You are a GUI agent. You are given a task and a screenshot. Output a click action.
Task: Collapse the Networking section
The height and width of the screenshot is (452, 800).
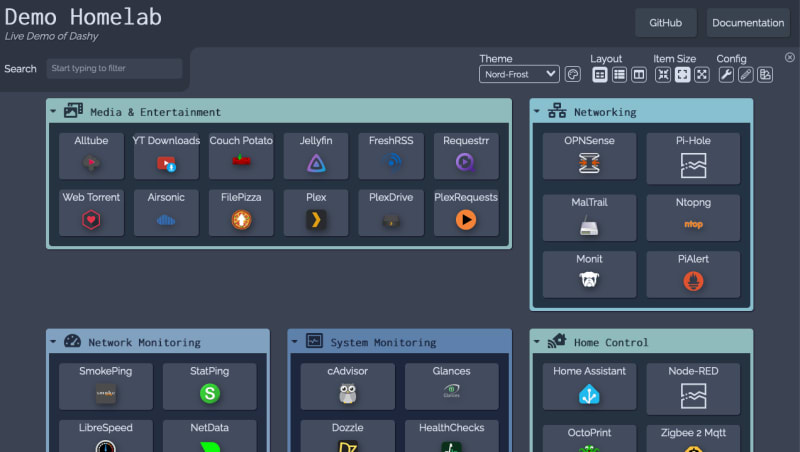[x=537, y=112]
